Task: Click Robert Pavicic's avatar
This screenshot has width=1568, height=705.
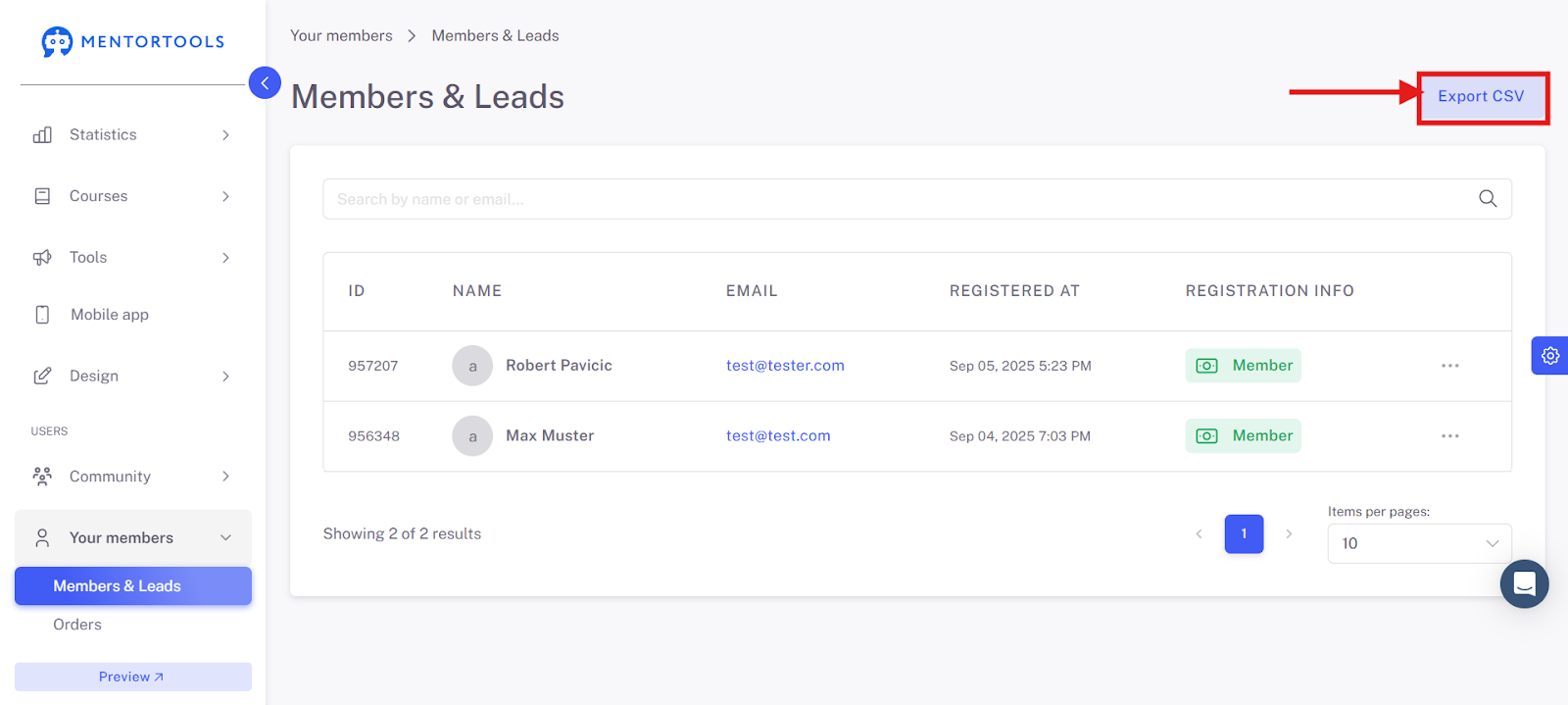Action: [472, 366]
